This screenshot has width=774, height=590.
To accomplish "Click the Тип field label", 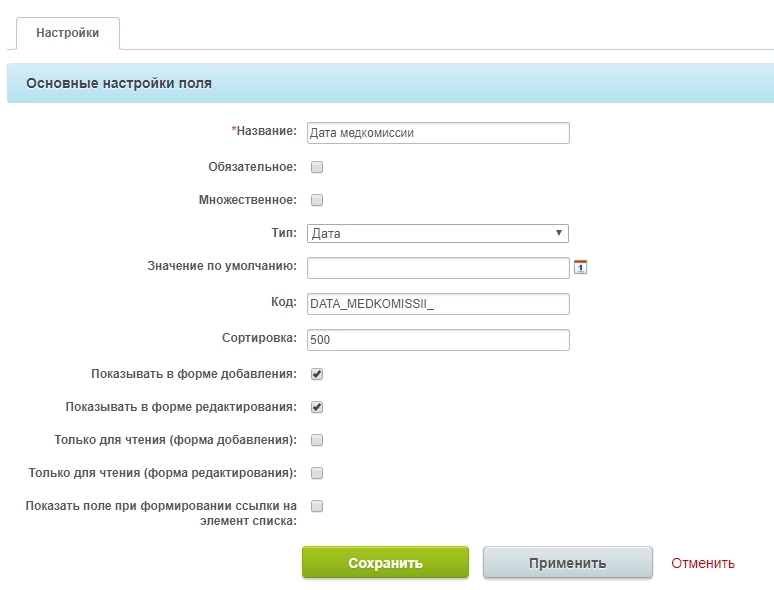I will coord(285,233).
